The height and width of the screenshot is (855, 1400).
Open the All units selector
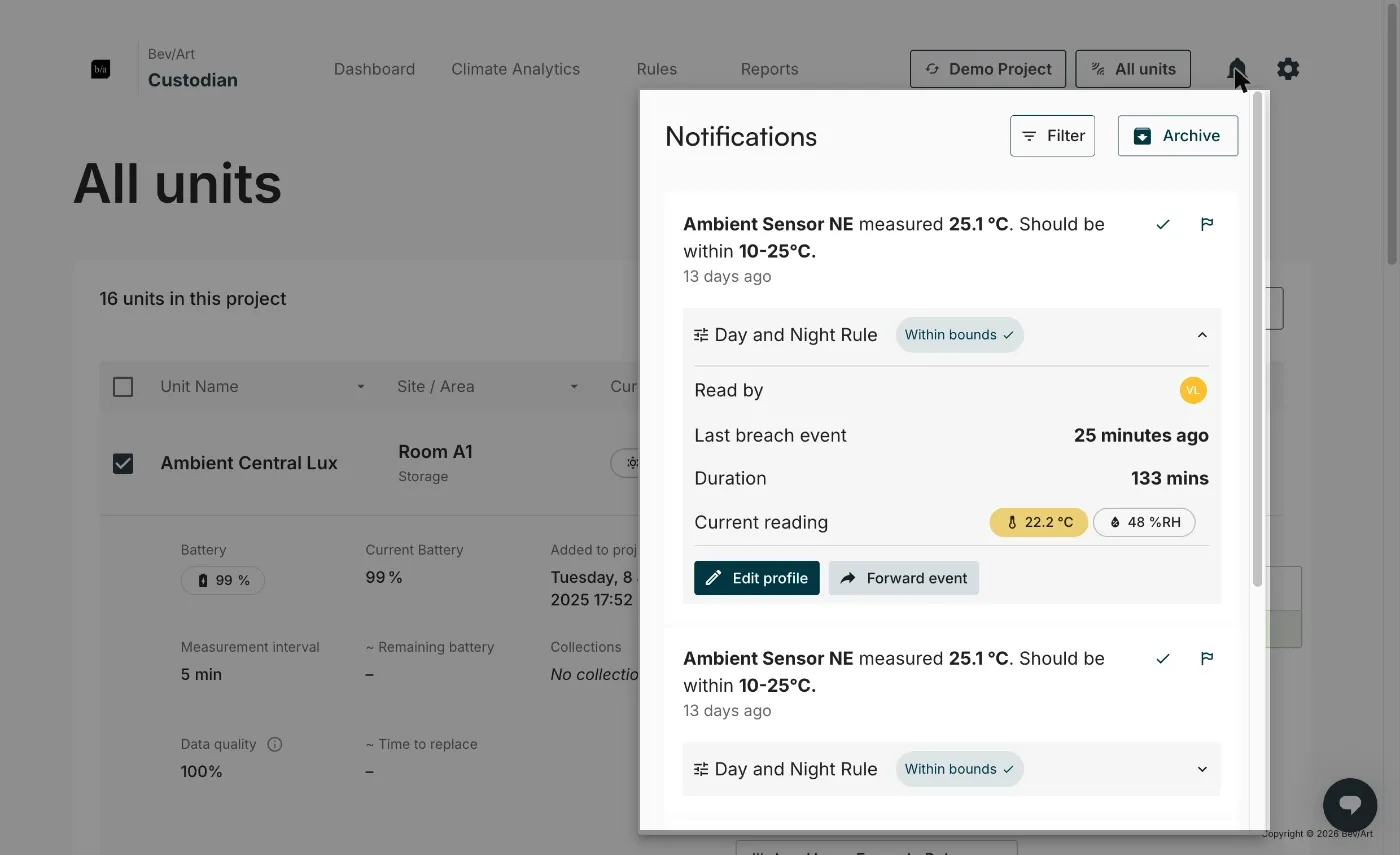click(x=1133, y=69)
